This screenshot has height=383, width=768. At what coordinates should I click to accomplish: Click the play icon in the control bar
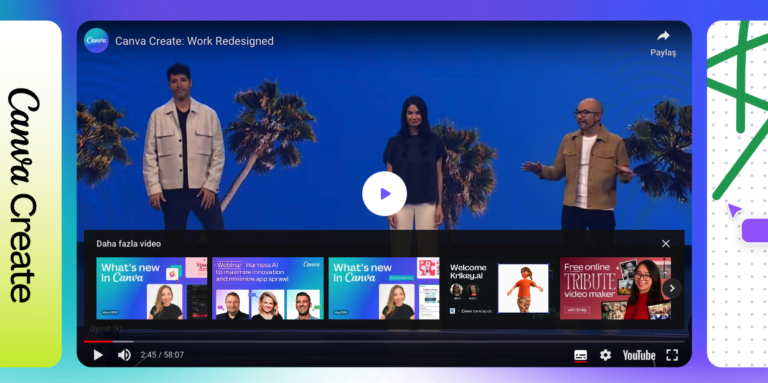[x=98, y=355]
